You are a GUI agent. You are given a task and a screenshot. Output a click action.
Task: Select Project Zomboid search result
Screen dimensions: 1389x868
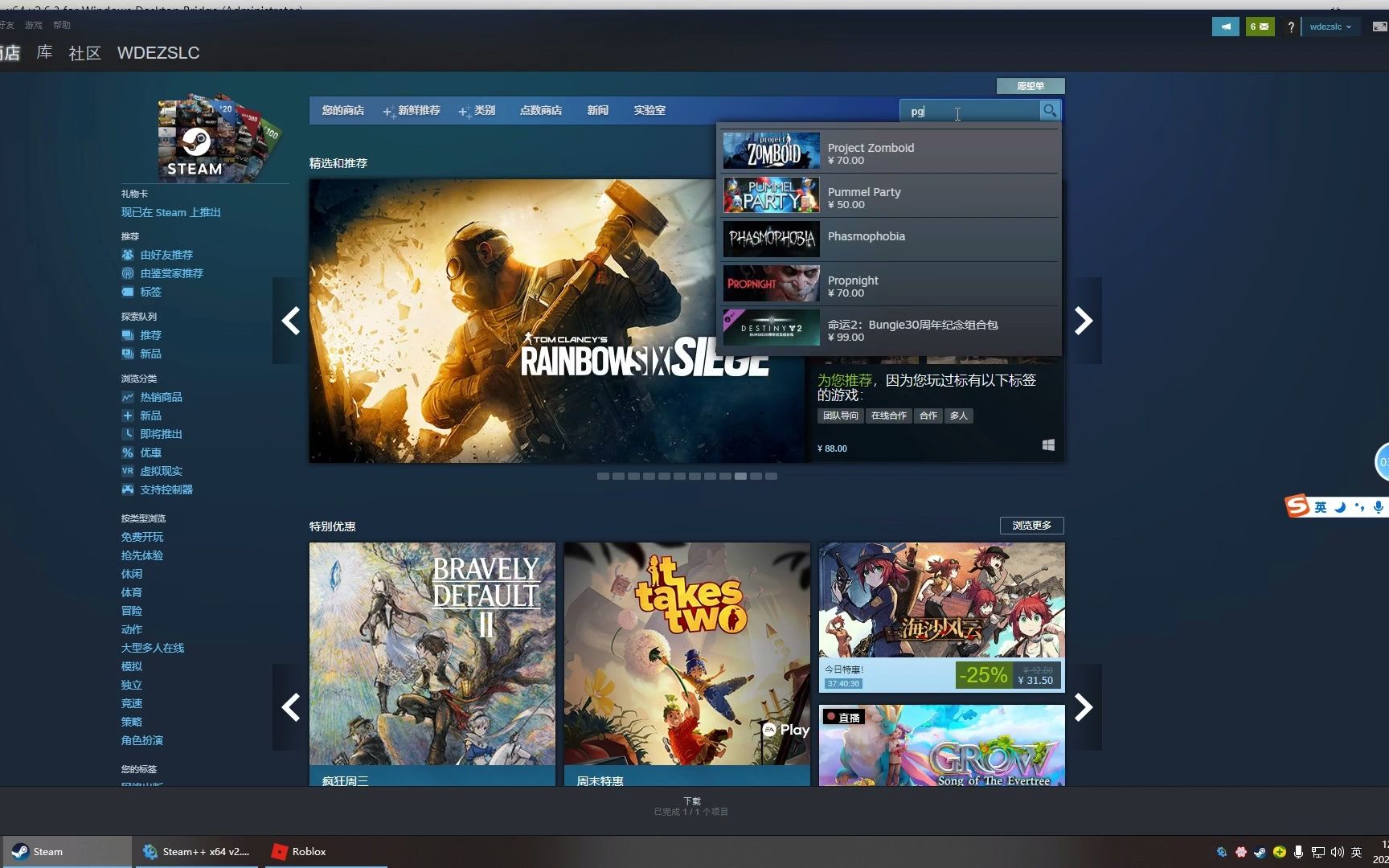pyautogui.click(x=890, y=151)
